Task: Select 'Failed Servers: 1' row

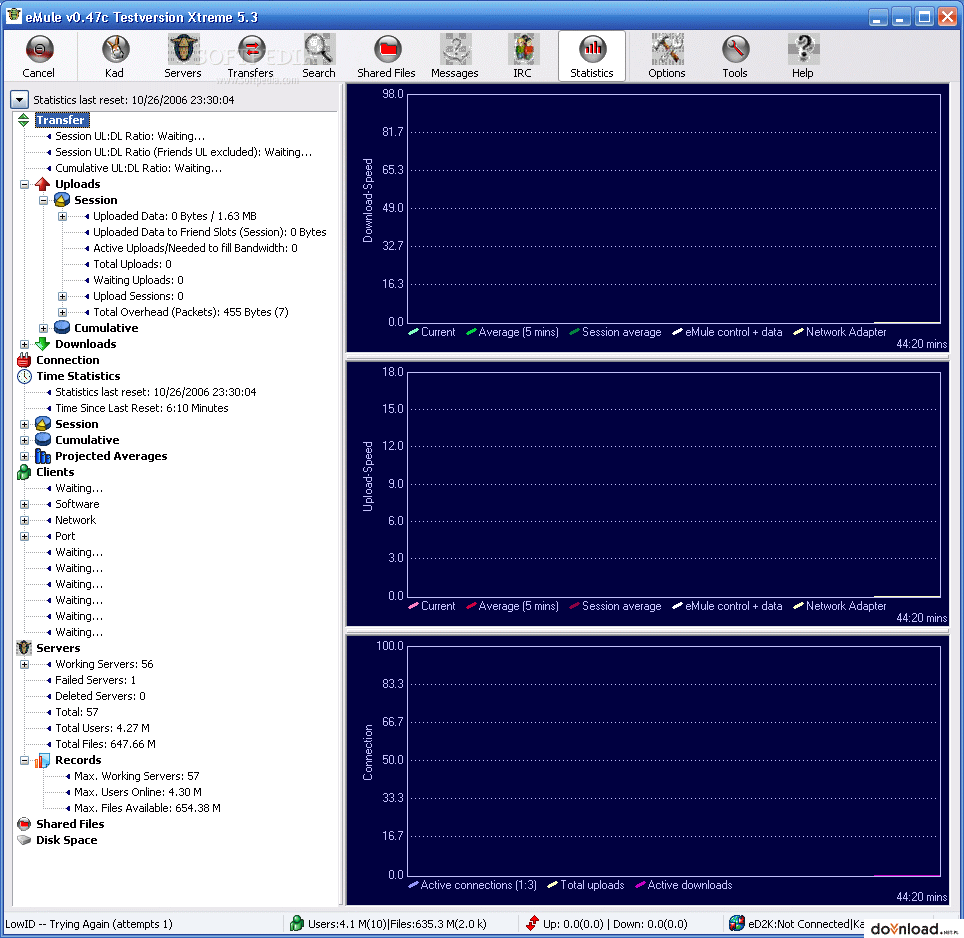Action: 95,680
